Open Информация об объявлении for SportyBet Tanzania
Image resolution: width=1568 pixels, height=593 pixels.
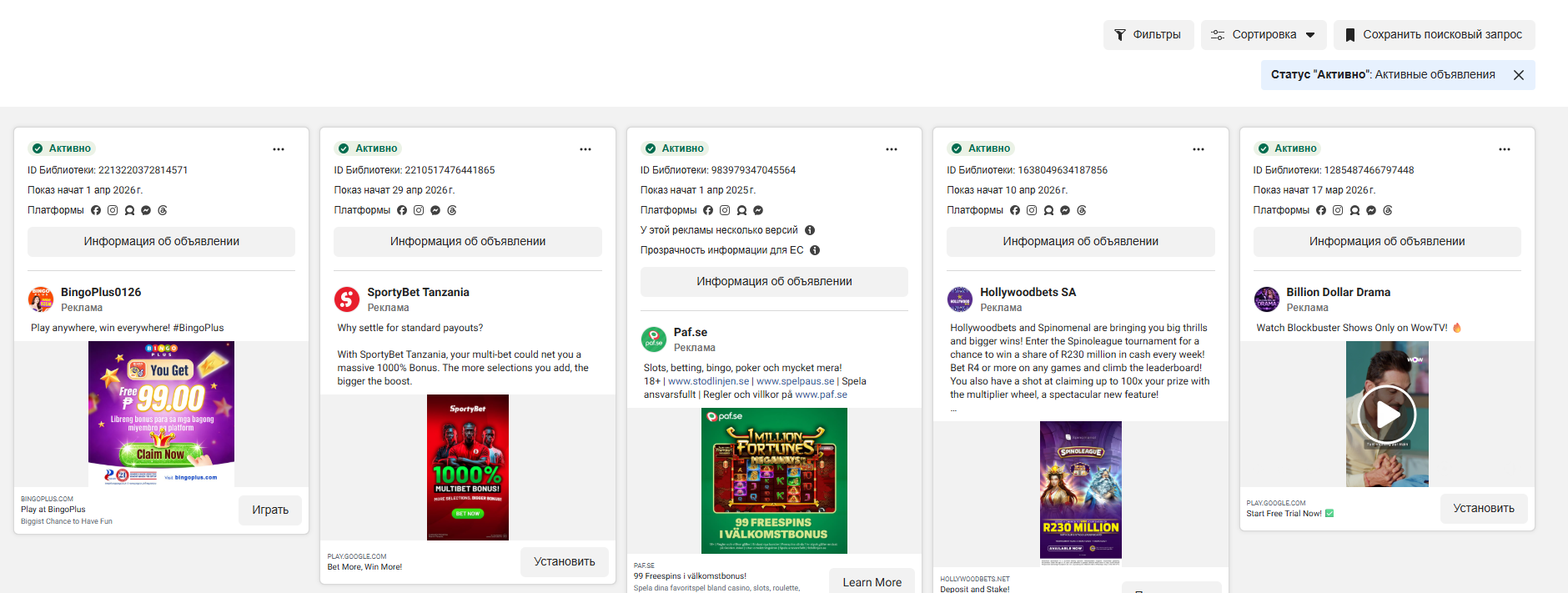click(468, 242)
